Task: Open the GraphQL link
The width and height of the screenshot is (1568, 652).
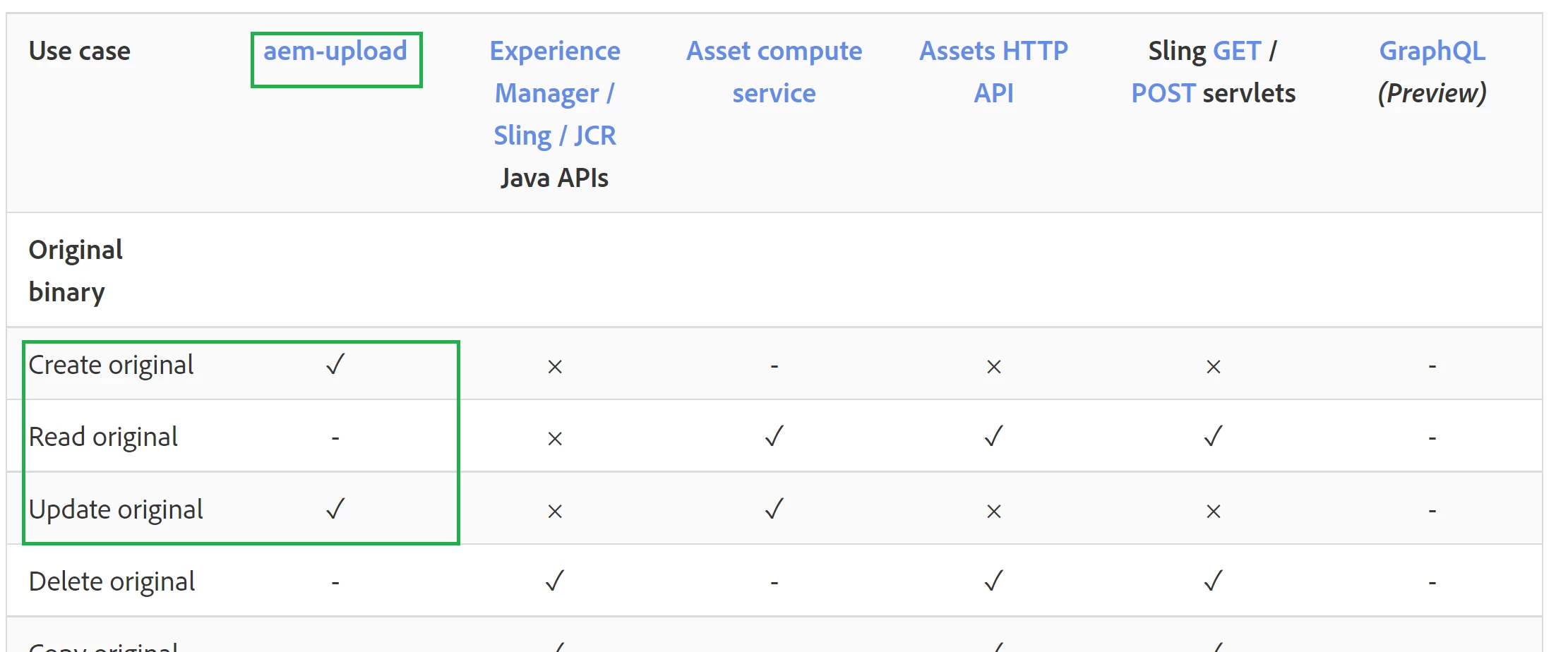Action: 1432,52
